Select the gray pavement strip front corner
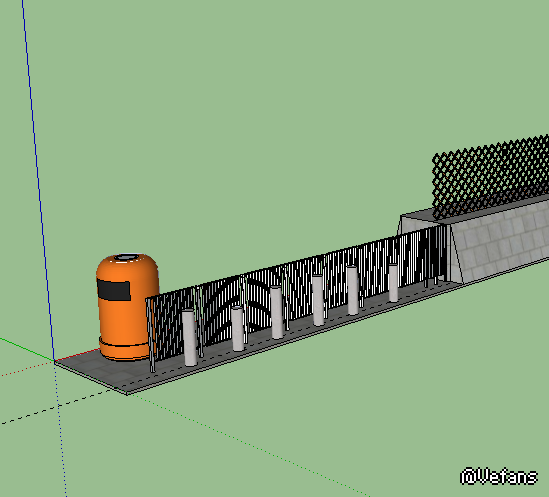This screenshot has width=549, height=497. 127,392
